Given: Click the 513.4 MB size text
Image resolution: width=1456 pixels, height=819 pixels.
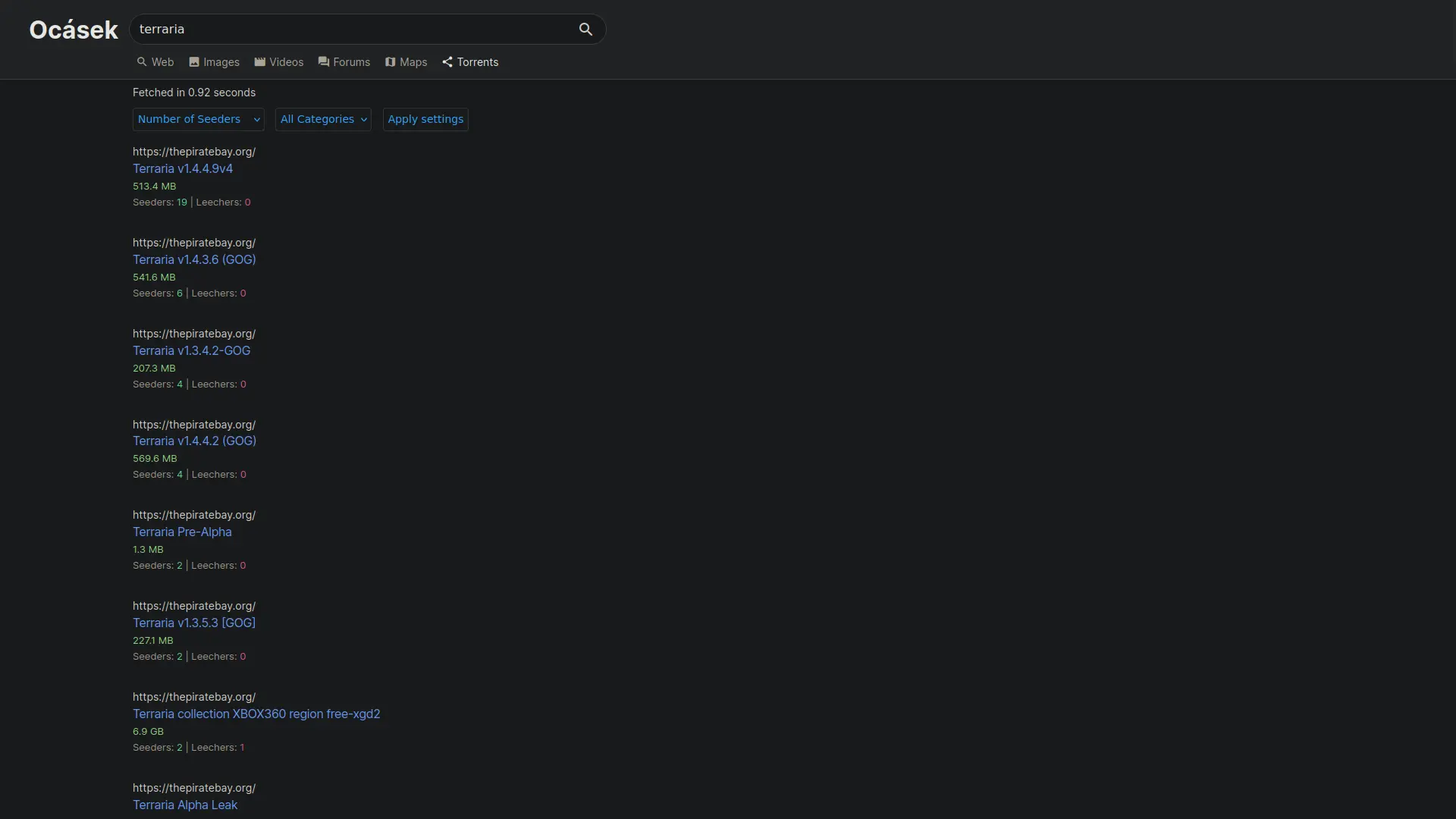Looking at the screenshot, I should [x=154, y=186].
